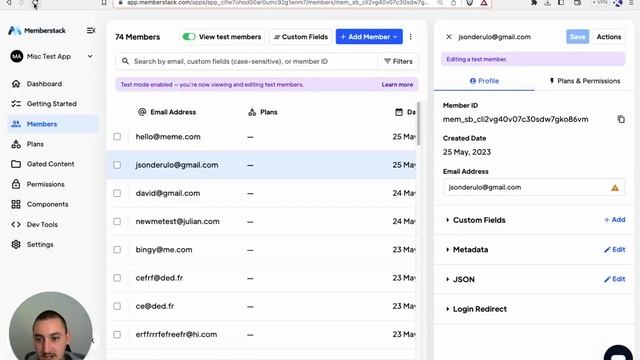Save the member changes
This screenshot has width=640, height=360.
click(x=578, y=37)
